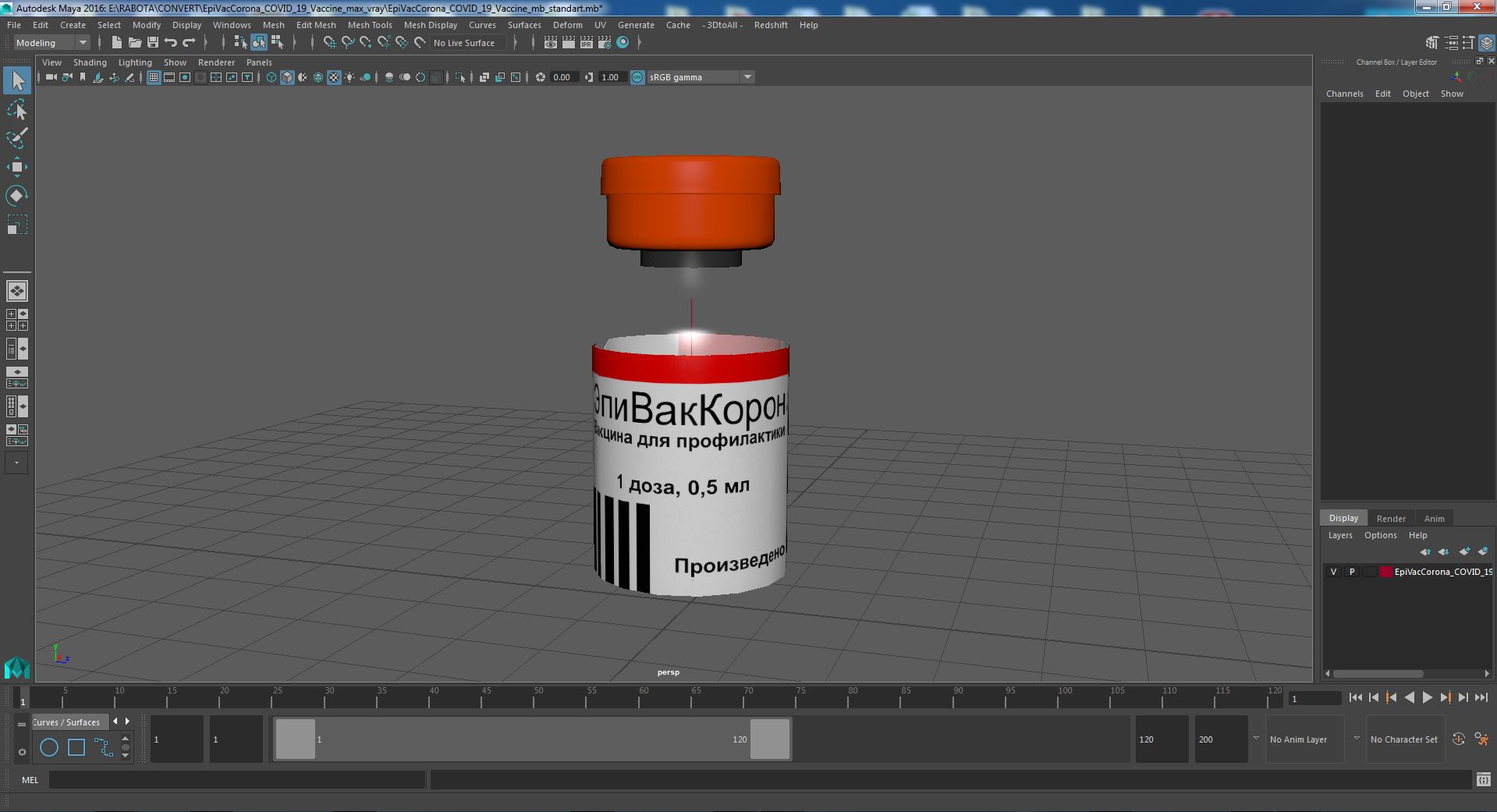This screenshot has width=1497, height=812.
Task: Toggle textured display in viewport
Action: pyautogui.click(x=334, y=77)
